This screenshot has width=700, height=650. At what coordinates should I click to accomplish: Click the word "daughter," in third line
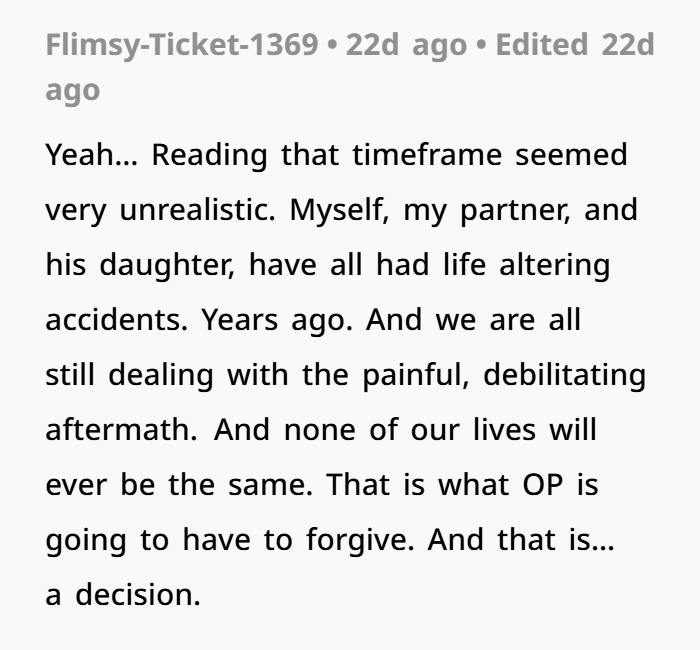pos(167,265)
